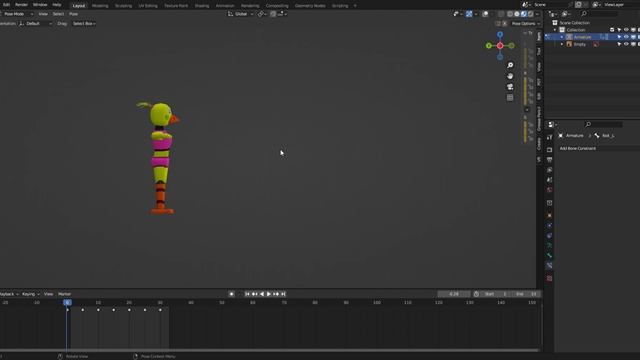Viewport: 640px width, 360px height.
Task: Open the Pose Mode dropdown
Action: 16,14
